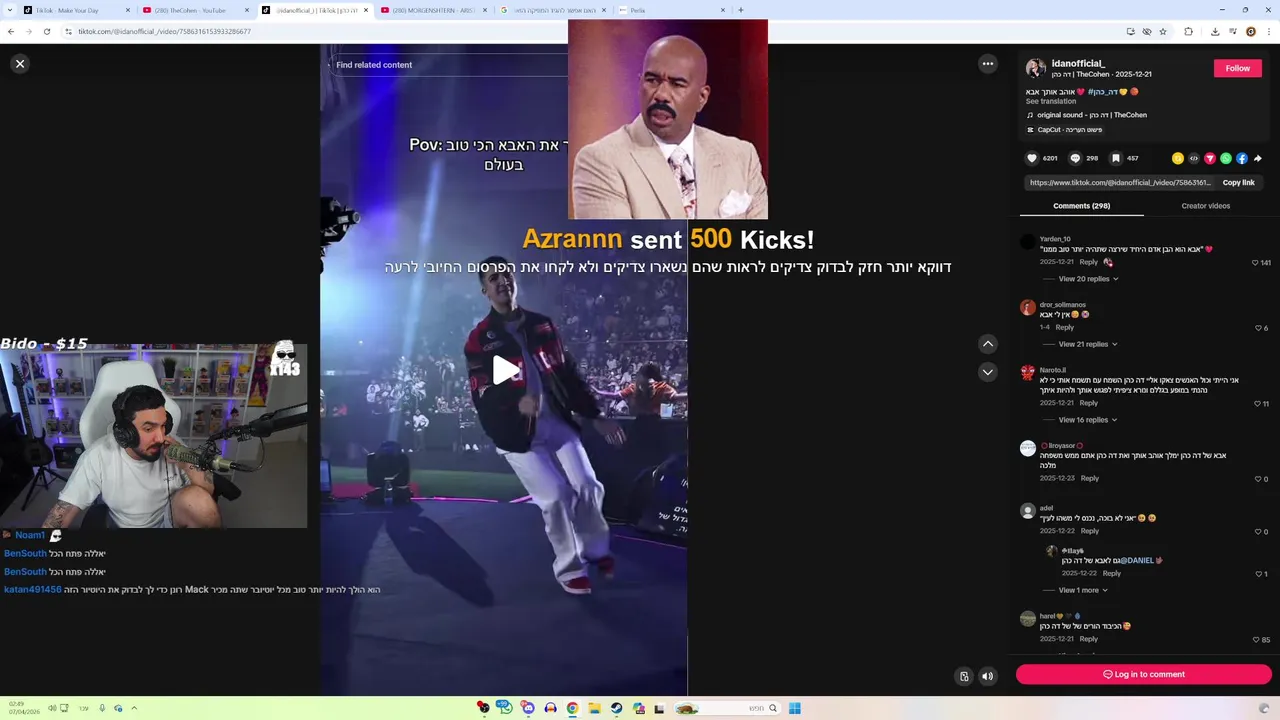The width and height of the screenshot is (1280, 720).
Task: Click Log in to comment button
Action: tap(1144, 675)
